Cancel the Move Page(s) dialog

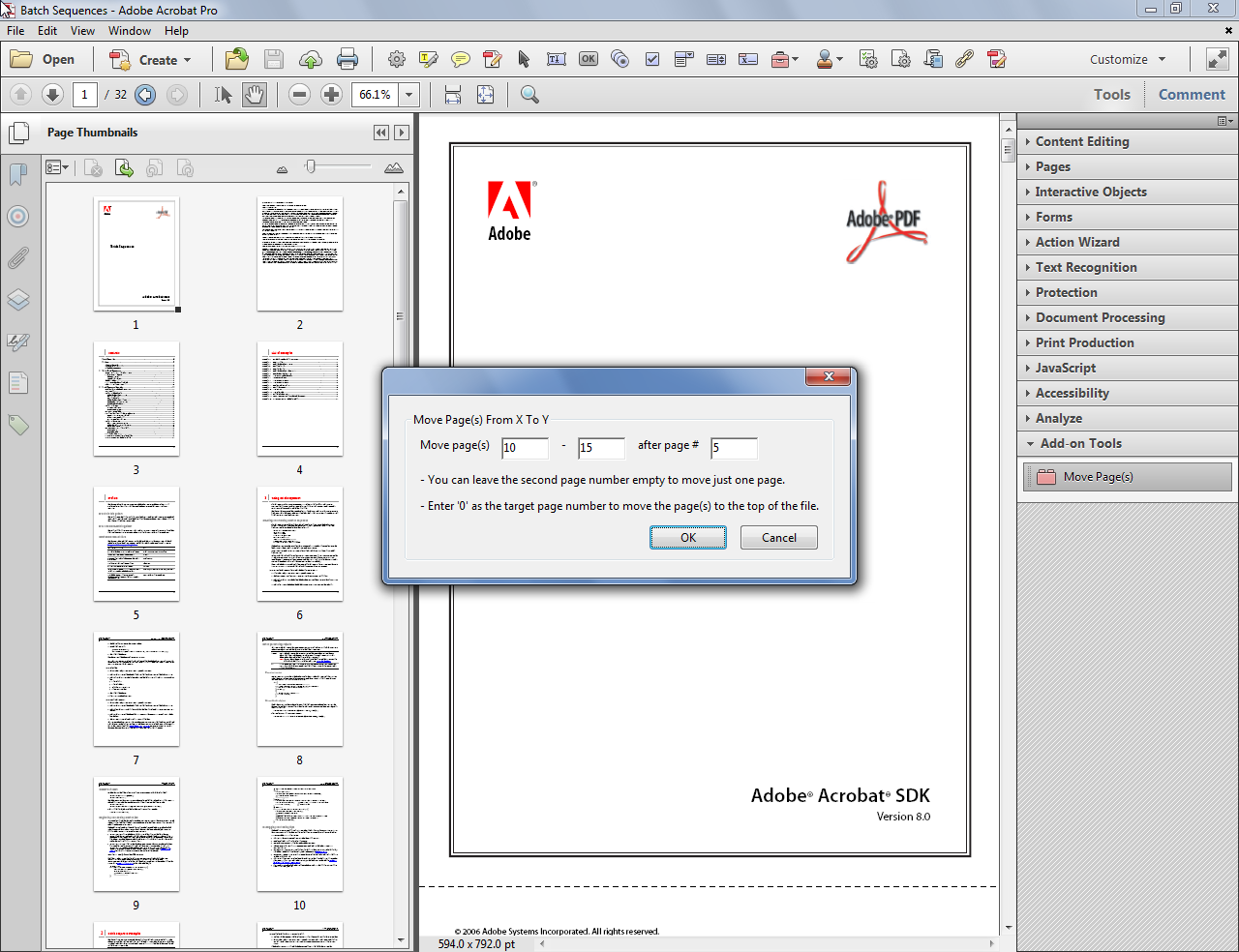point(778,537)
